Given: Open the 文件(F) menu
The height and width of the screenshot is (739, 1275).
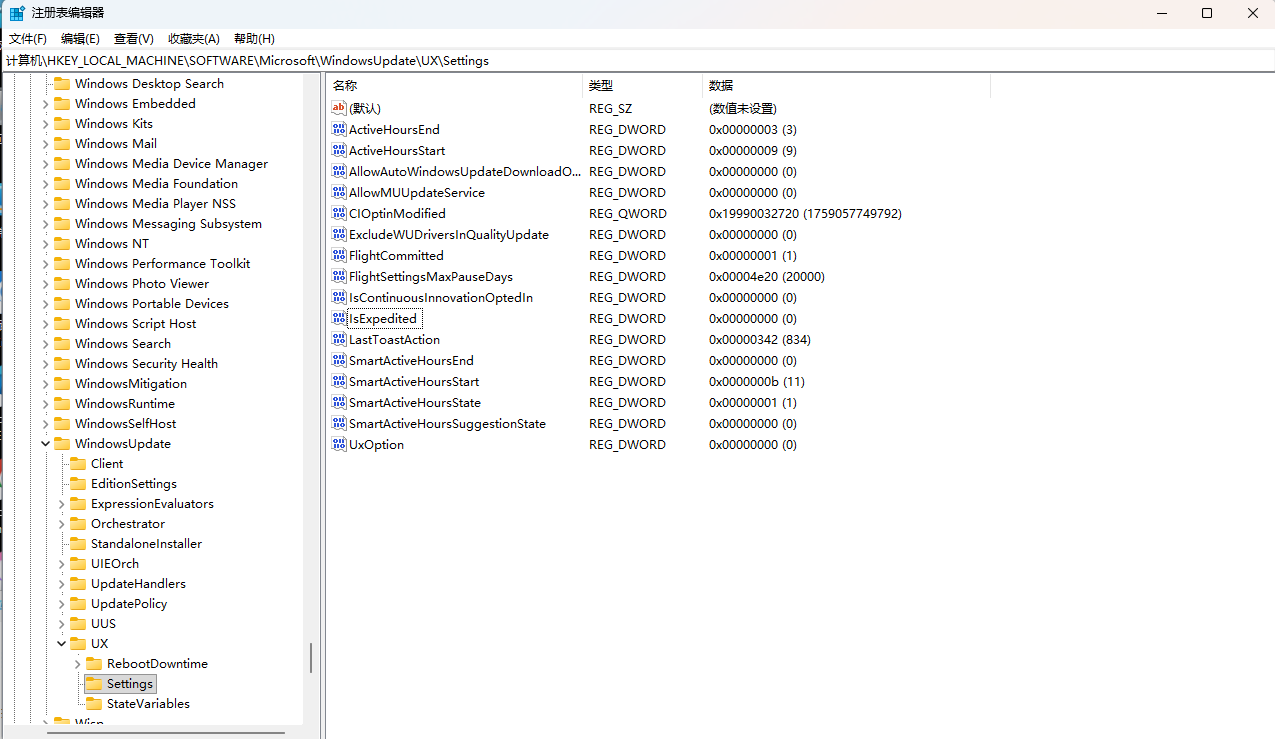Looking at the screenshot, I should pos(28,38).
